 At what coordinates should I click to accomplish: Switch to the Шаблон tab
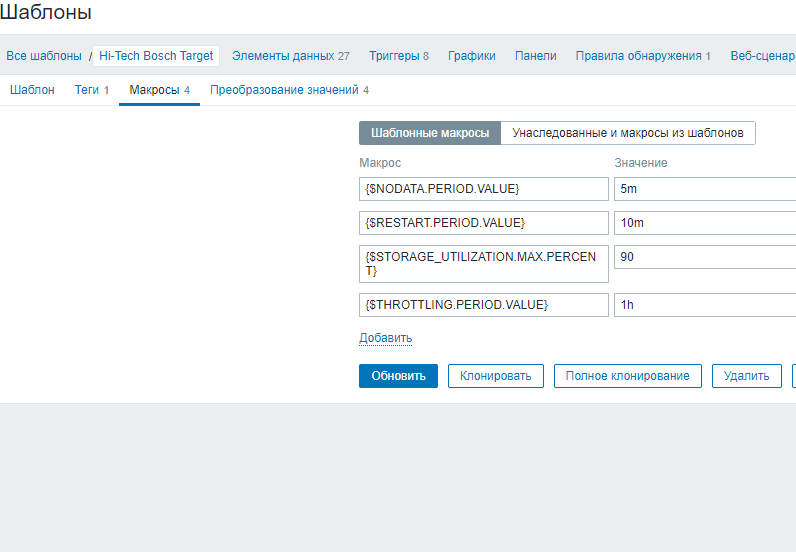point(32,90)
